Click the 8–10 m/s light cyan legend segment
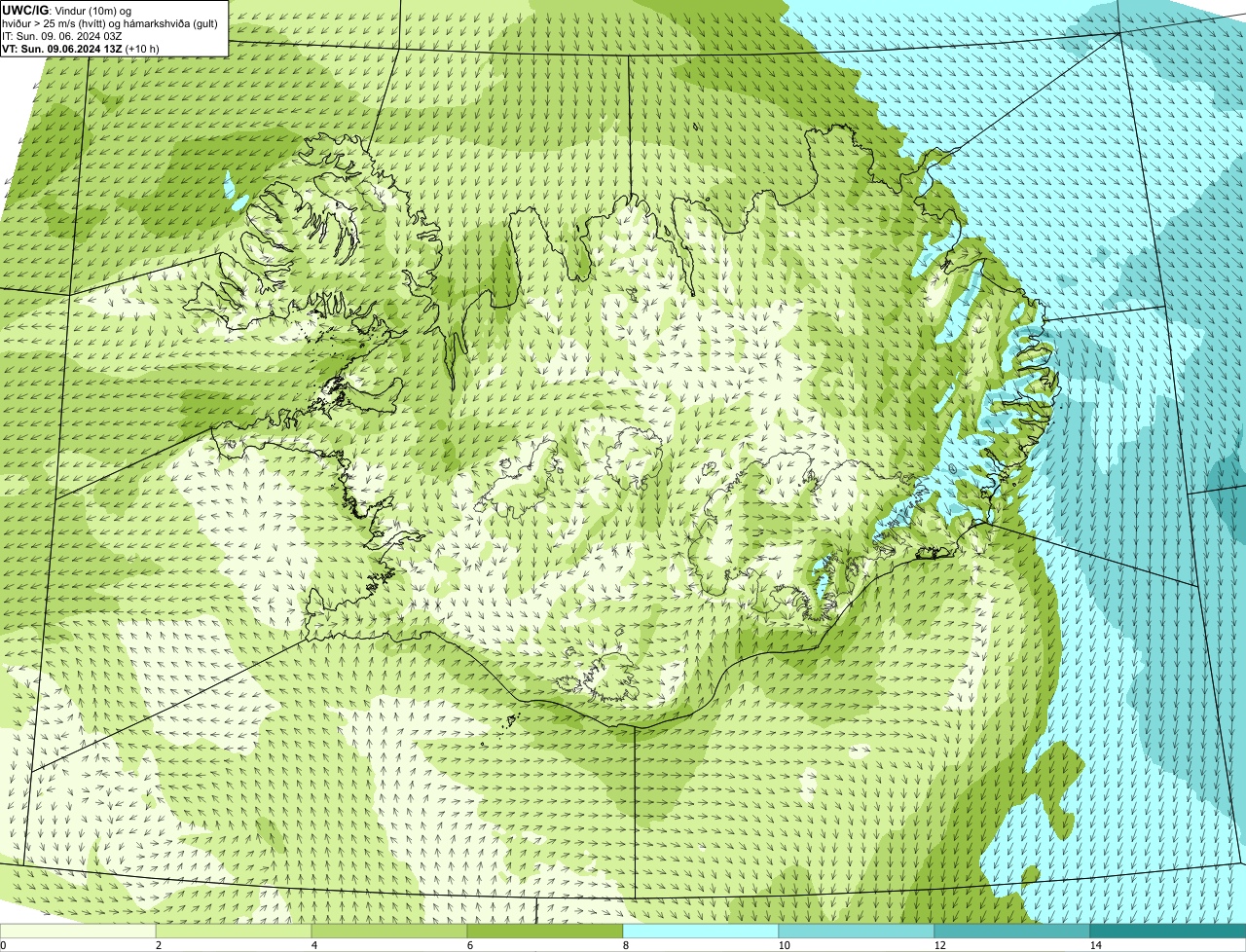This screenshot has height=952, width=1246. (701, 931)
